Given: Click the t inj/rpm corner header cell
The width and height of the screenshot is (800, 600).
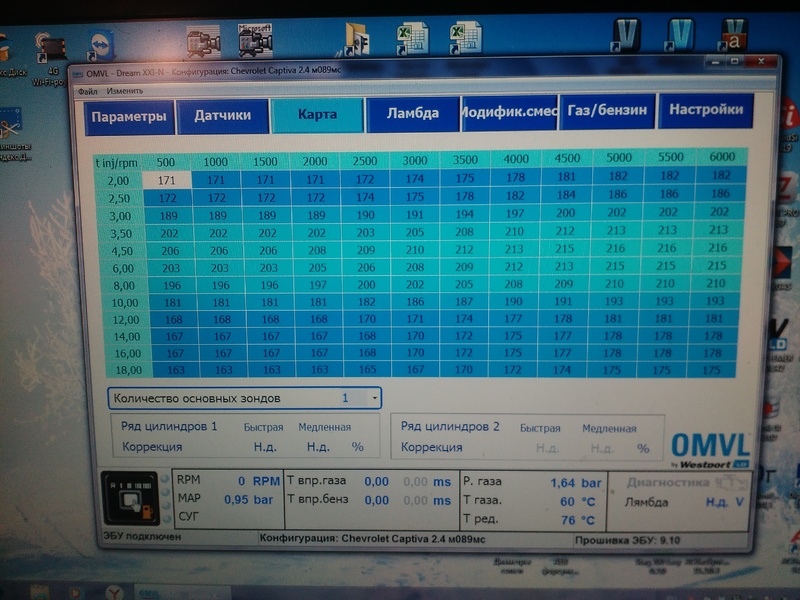Looking at the screenshot, I should click(x=117, y=163).
